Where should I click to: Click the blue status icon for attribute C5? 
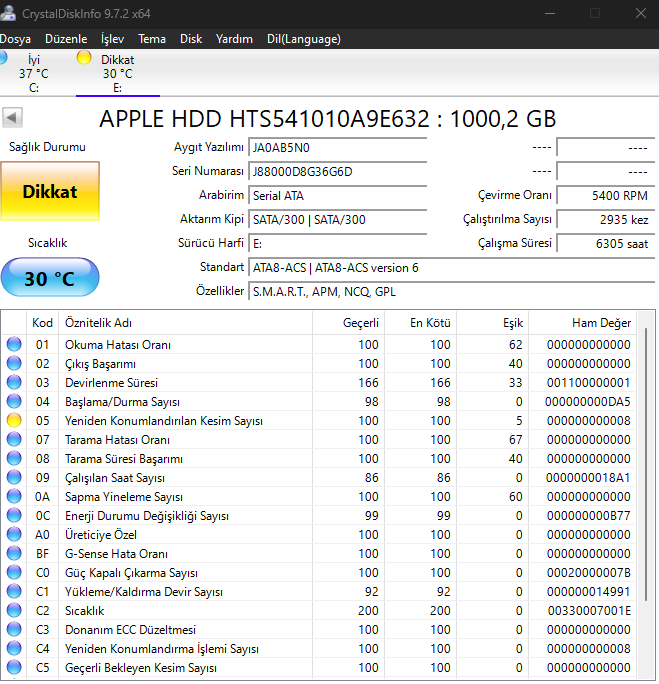[14, 667]
